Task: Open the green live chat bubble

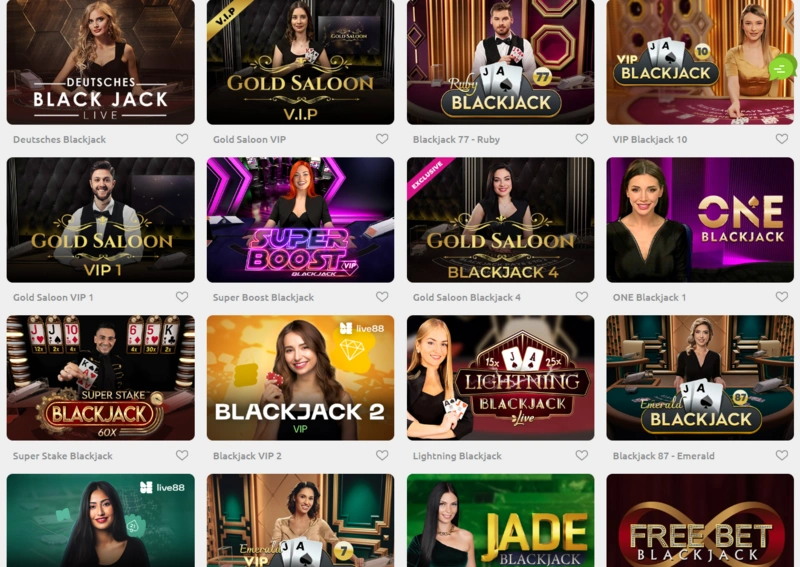Action: click(782, 67)
